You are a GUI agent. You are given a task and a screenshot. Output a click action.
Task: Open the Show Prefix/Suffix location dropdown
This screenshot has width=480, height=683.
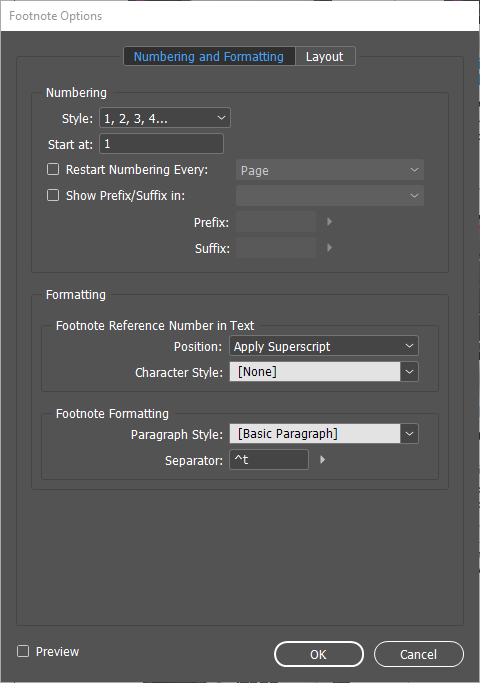[x=330, y=196]
